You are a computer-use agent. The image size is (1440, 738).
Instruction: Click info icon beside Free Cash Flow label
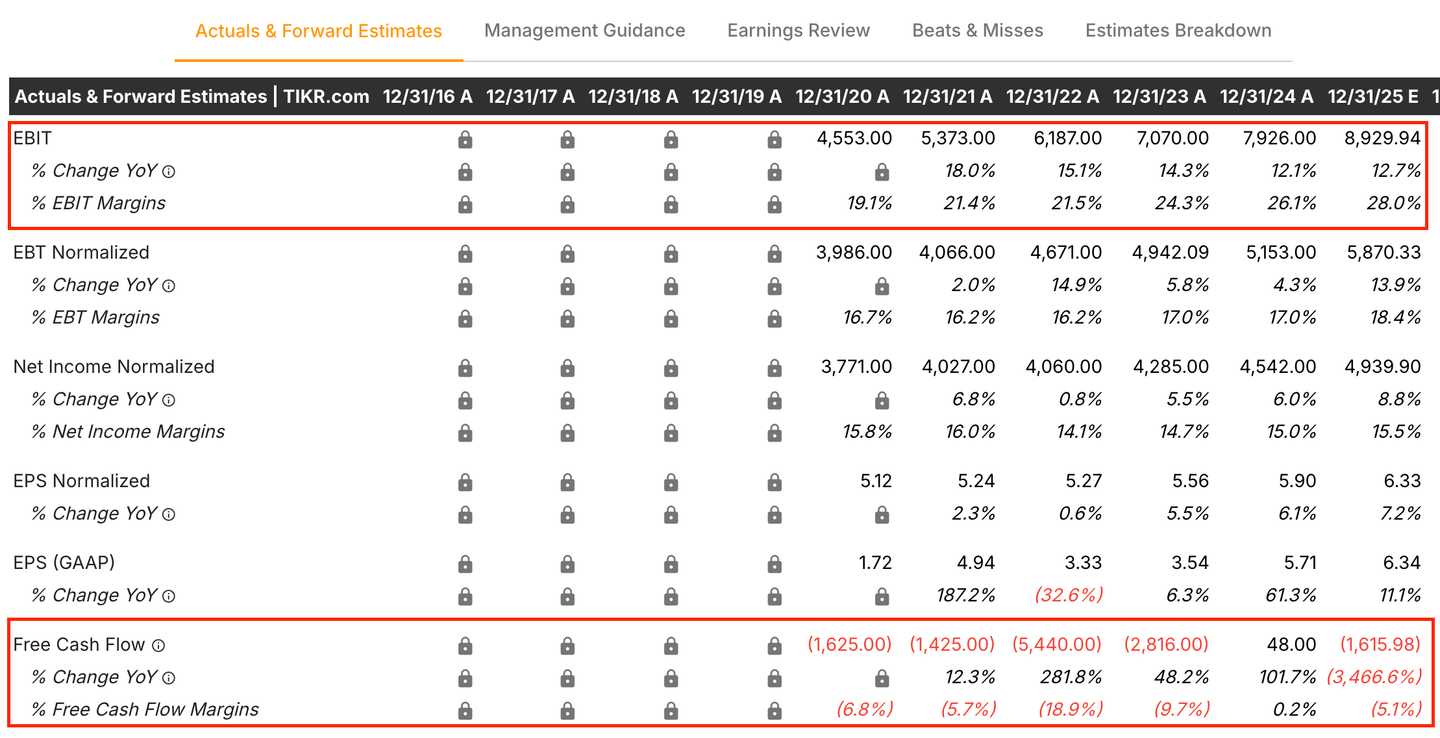tap(158, 646)
